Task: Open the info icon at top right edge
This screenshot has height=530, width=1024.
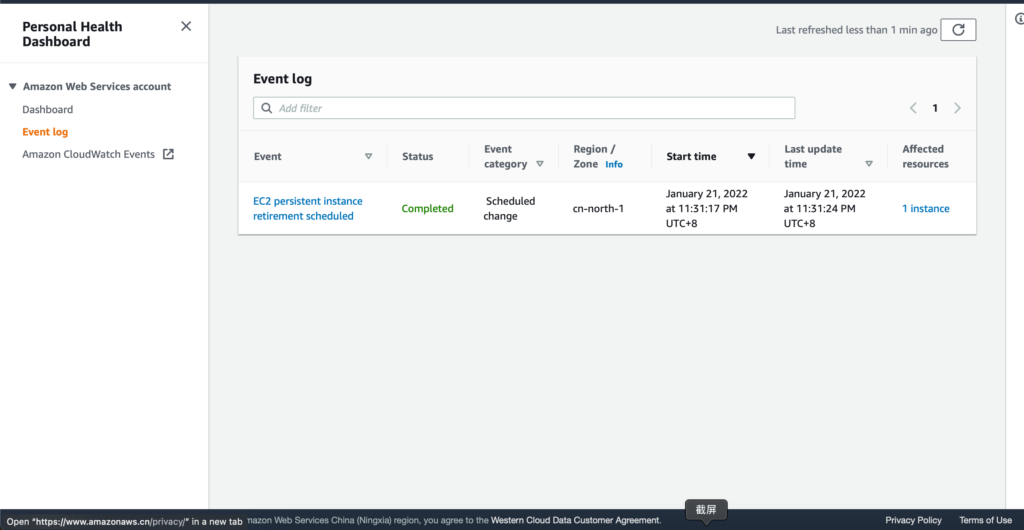Action: (1019, 19)
